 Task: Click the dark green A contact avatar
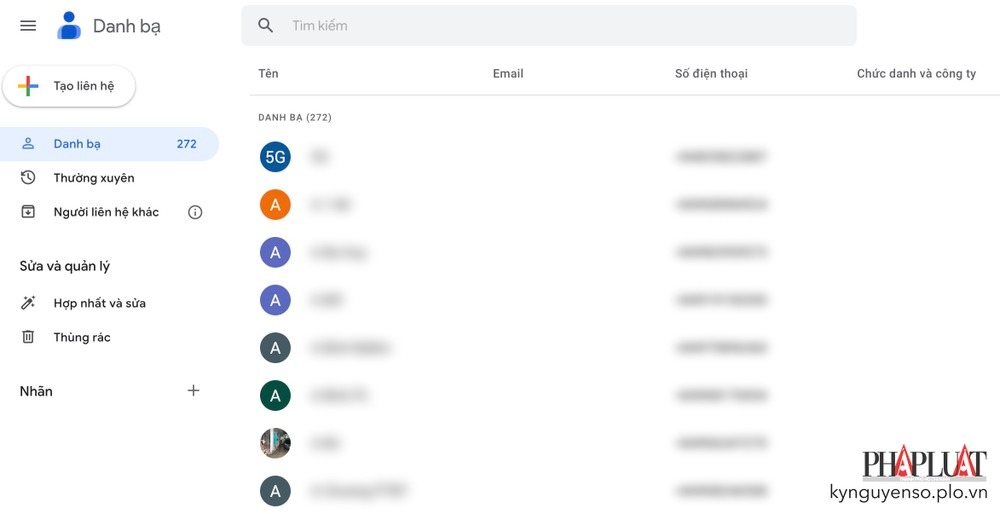[275, 395]
